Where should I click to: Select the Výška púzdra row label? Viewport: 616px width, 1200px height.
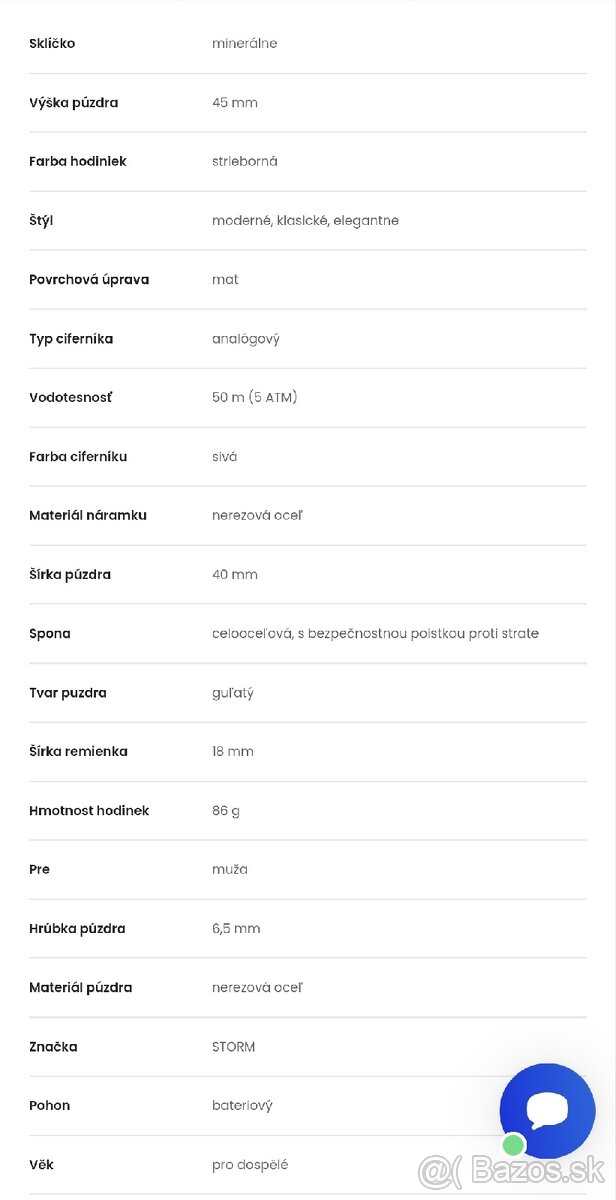click(73, 103)
